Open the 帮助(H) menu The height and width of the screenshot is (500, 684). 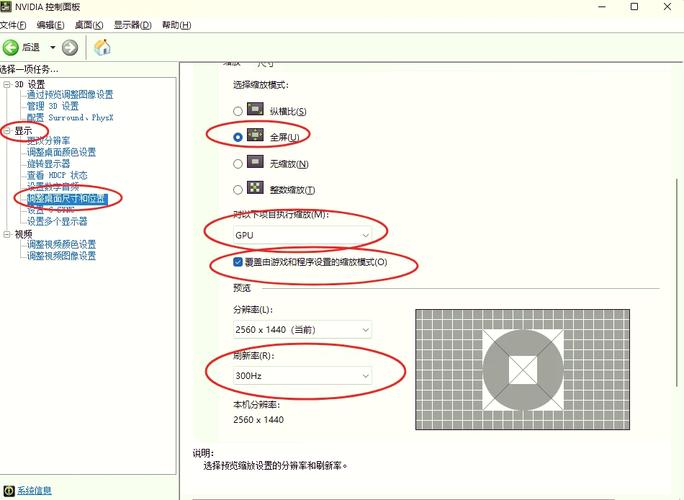pyautogui.click(x=177, y=25)
